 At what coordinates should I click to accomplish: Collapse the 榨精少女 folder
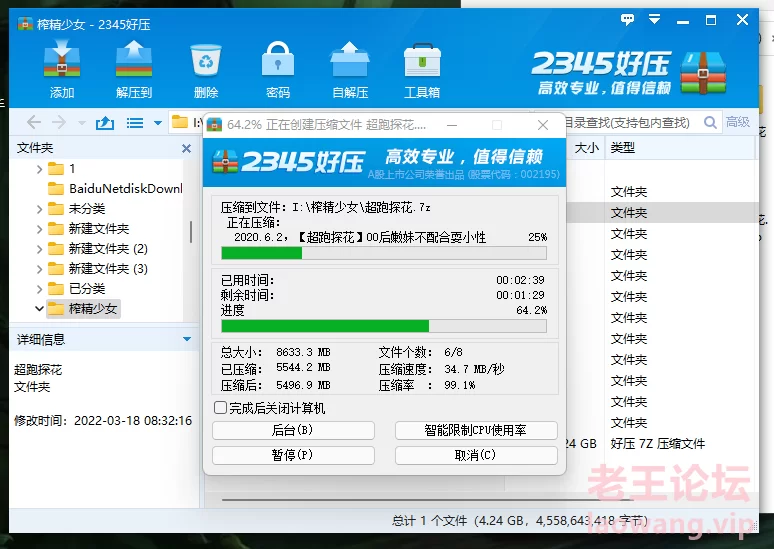pos(39,309)
